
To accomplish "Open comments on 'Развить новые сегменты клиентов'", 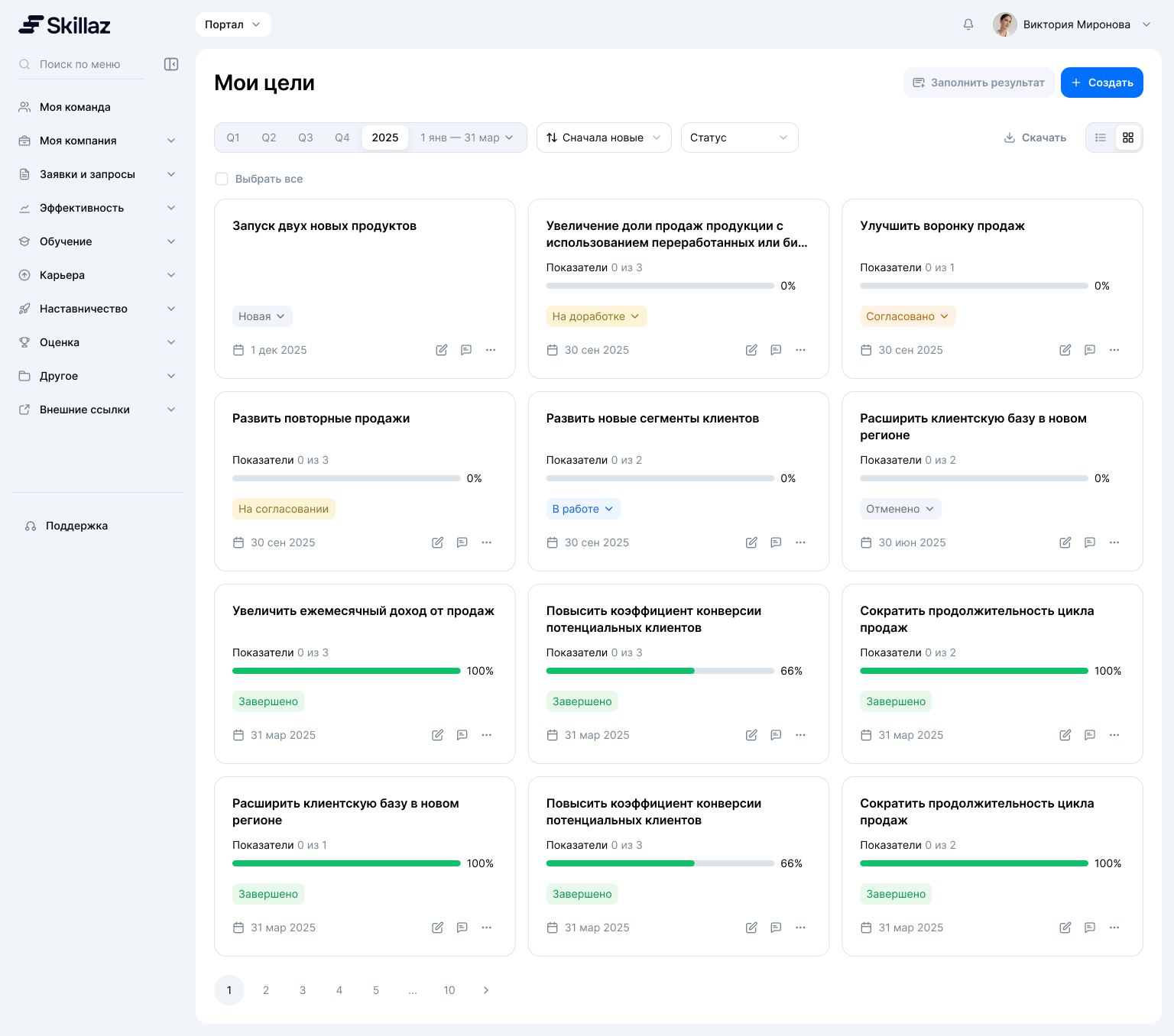I will [x=776, y=542].
